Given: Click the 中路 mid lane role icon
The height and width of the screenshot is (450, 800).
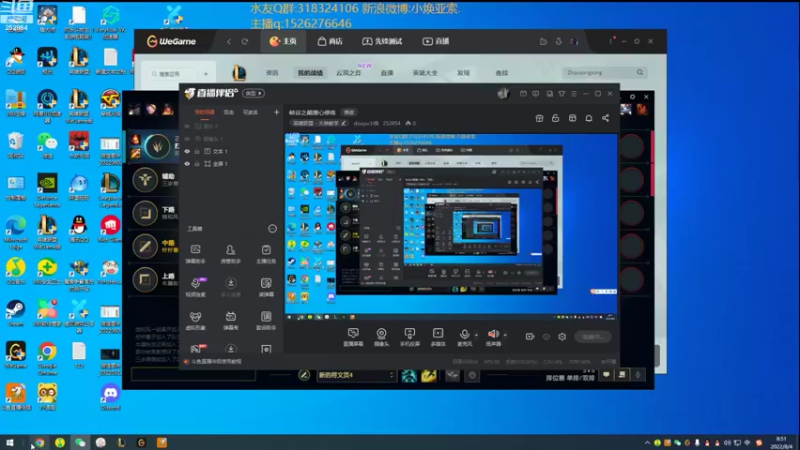Looking at the screenshot, I should (145, 246).
